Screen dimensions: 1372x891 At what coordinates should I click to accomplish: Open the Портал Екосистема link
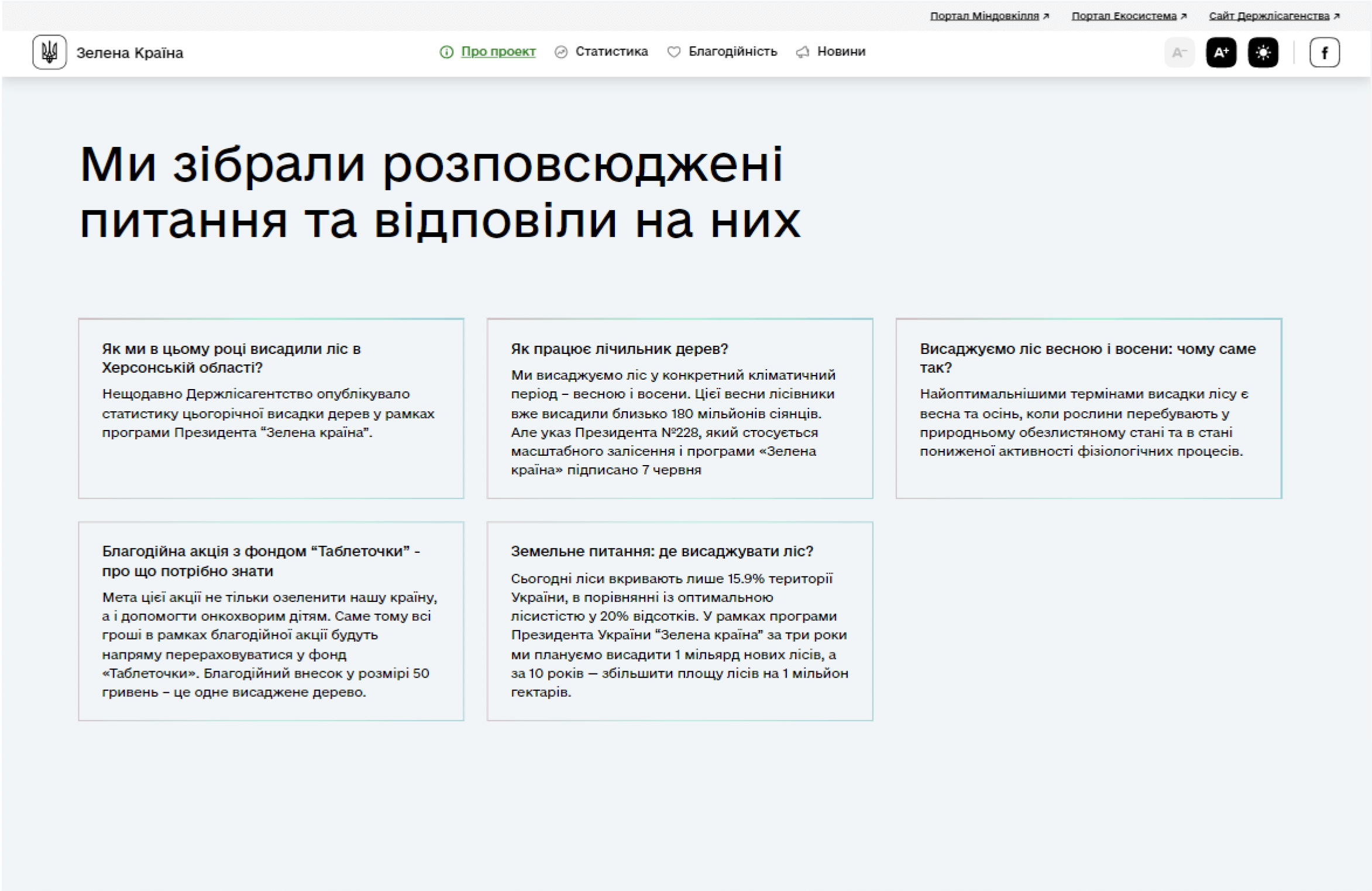tap(1125, 16)
